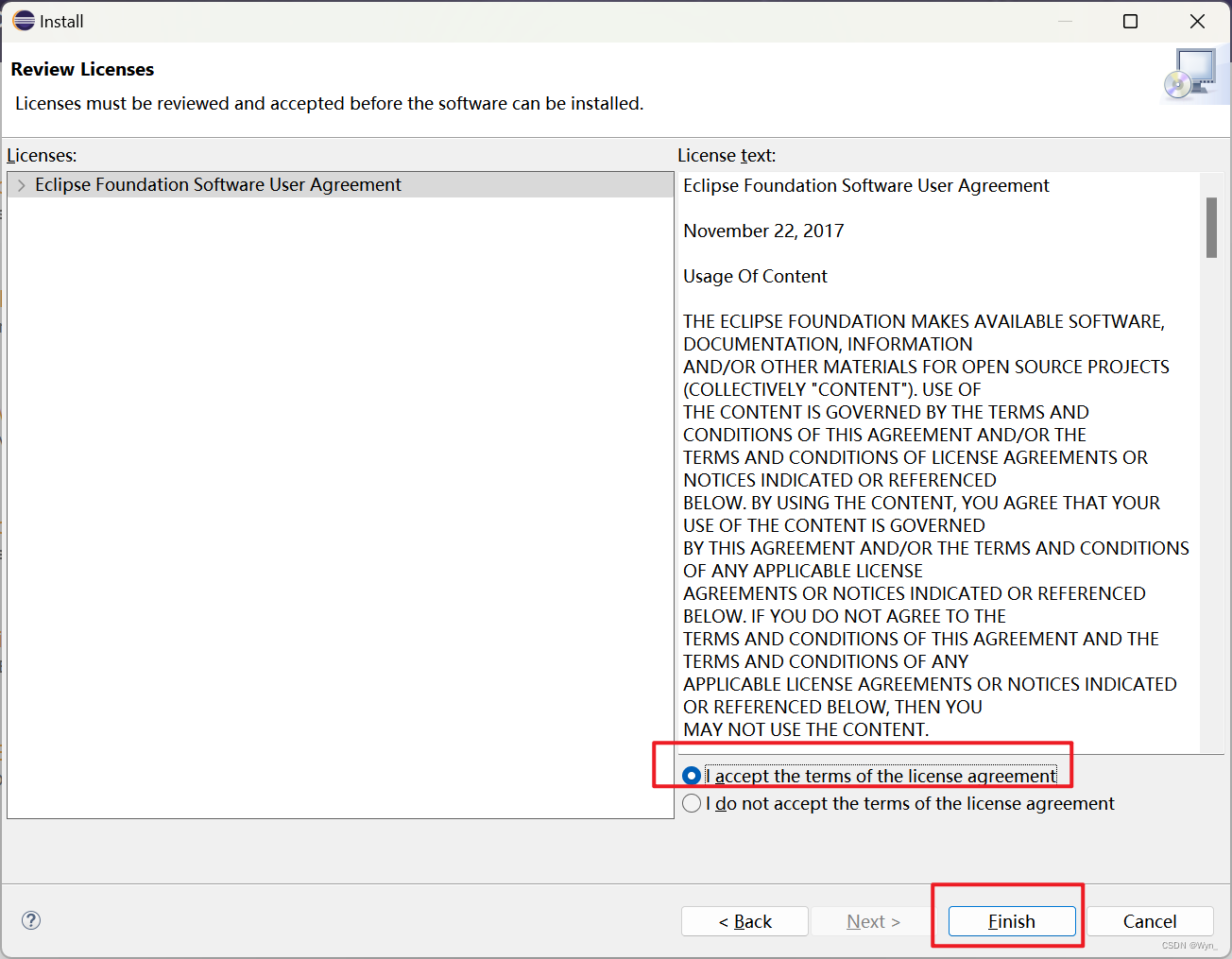Click the Usage Of Content heading text
The height and width of the screenshot is (959, 1232).
click(755, 277)
